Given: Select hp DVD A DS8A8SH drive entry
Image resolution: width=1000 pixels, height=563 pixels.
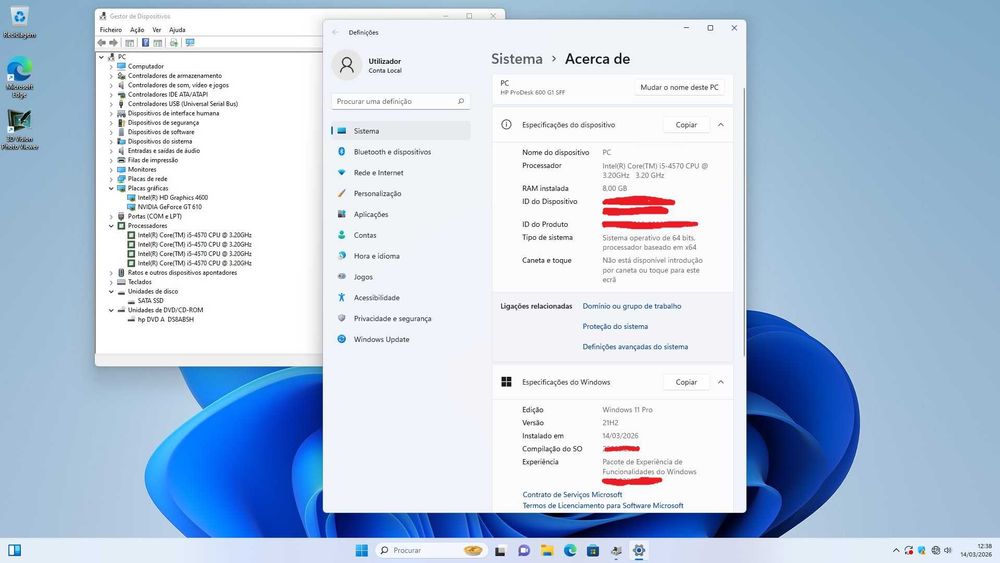Looking at the screenshot, I should (165, 319).
